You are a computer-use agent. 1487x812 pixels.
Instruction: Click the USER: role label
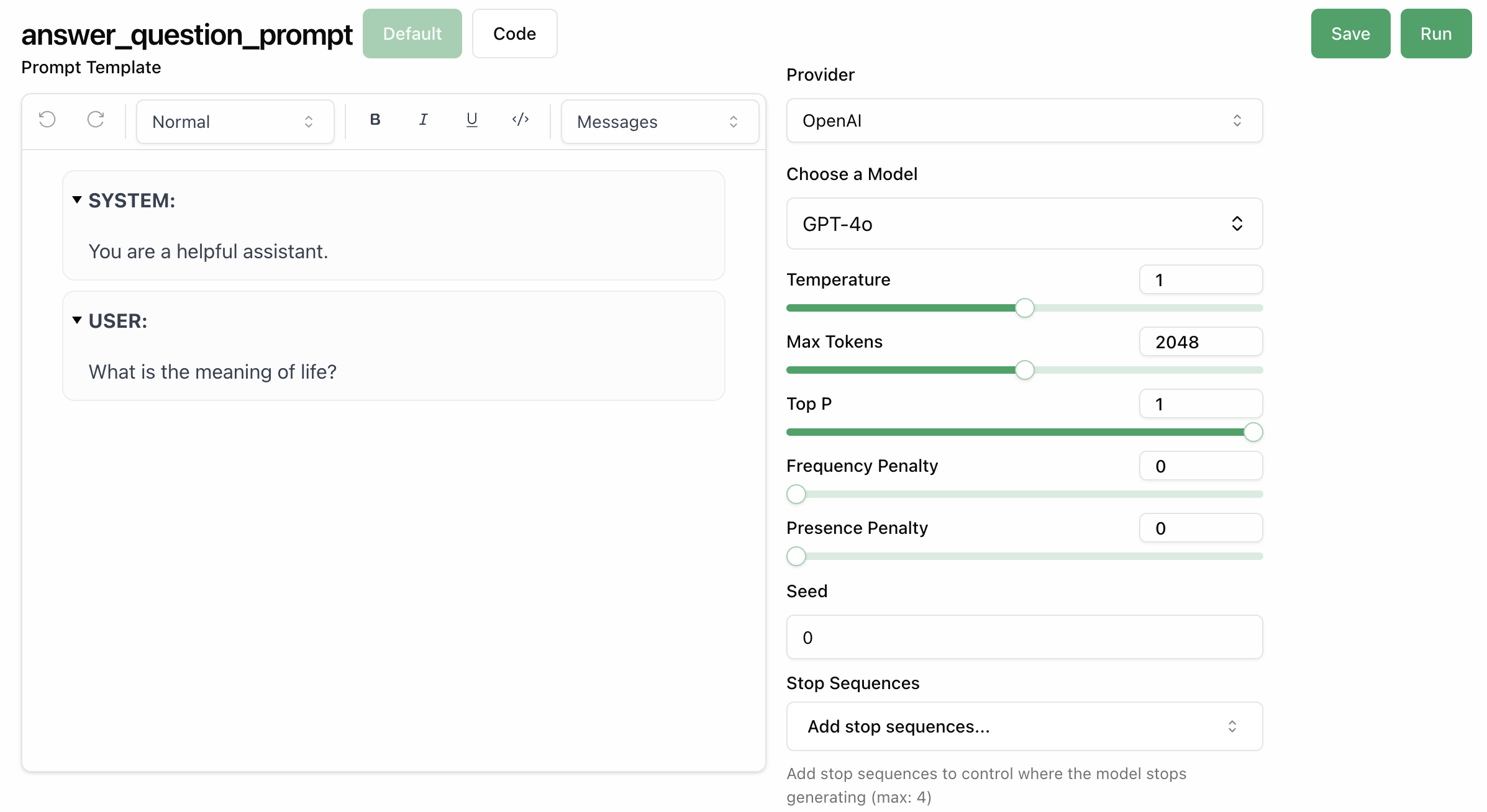click(x=118, y=321)
